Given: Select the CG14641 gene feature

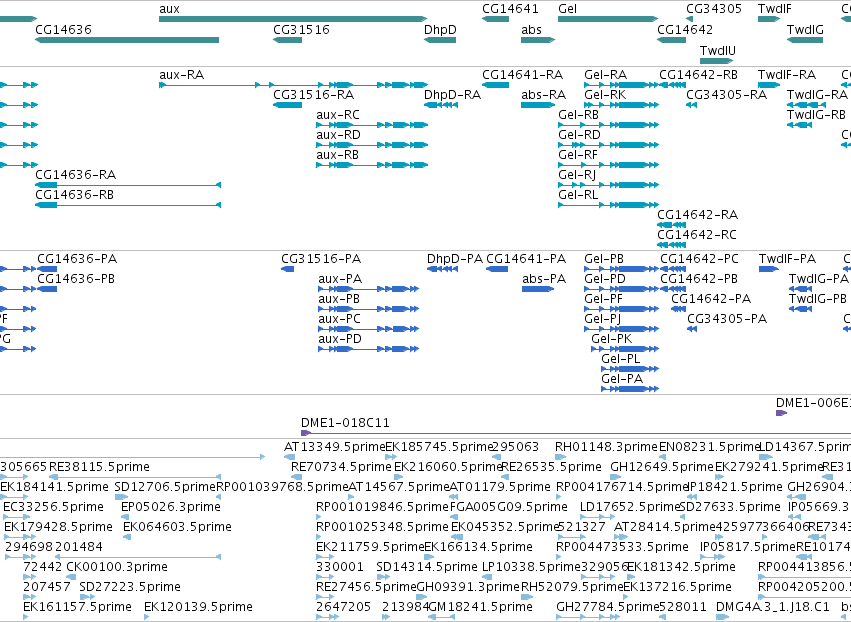Looking at the screenshot, I should tap(496, 19).
